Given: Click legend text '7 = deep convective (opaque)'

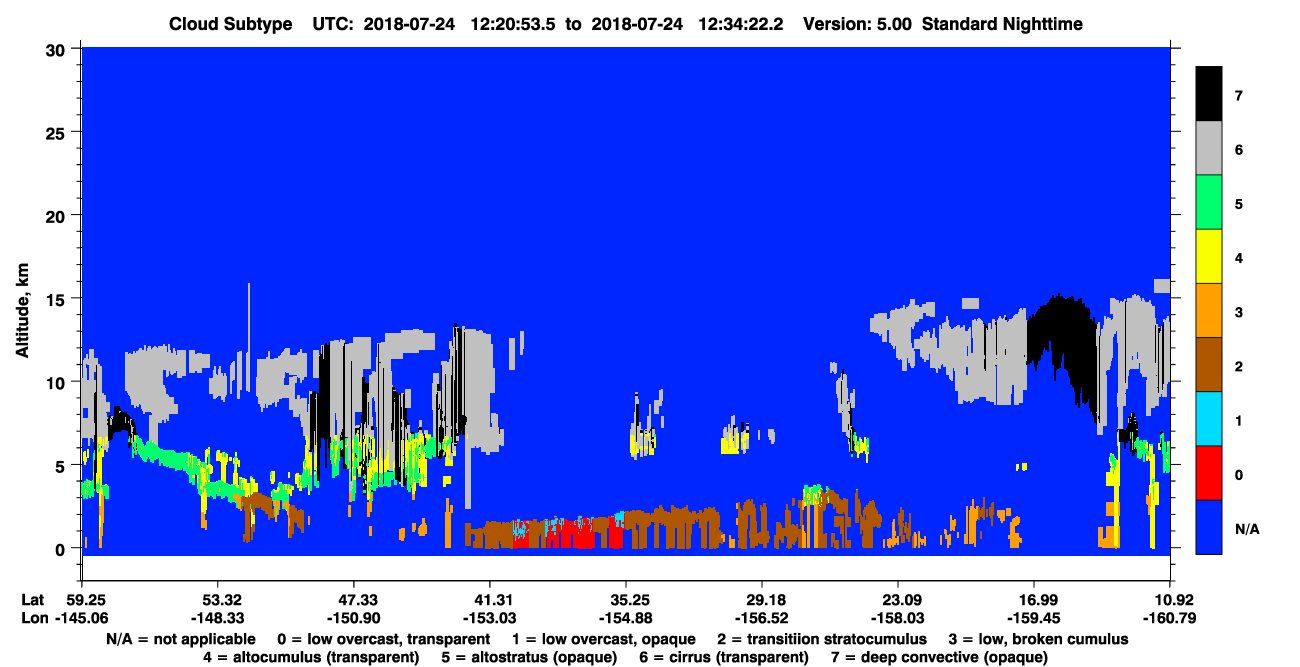Looking at the screenshot, I should [940, 657].
